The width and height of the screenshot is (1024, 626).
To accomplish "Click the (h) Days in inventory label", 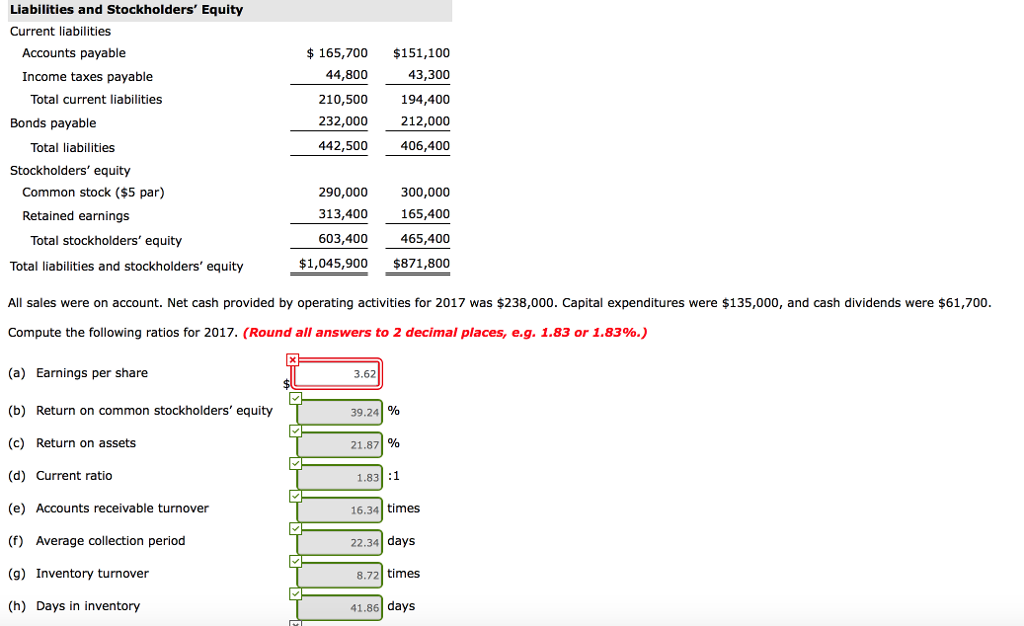I will pyautogui.click(x=74, y=606).
